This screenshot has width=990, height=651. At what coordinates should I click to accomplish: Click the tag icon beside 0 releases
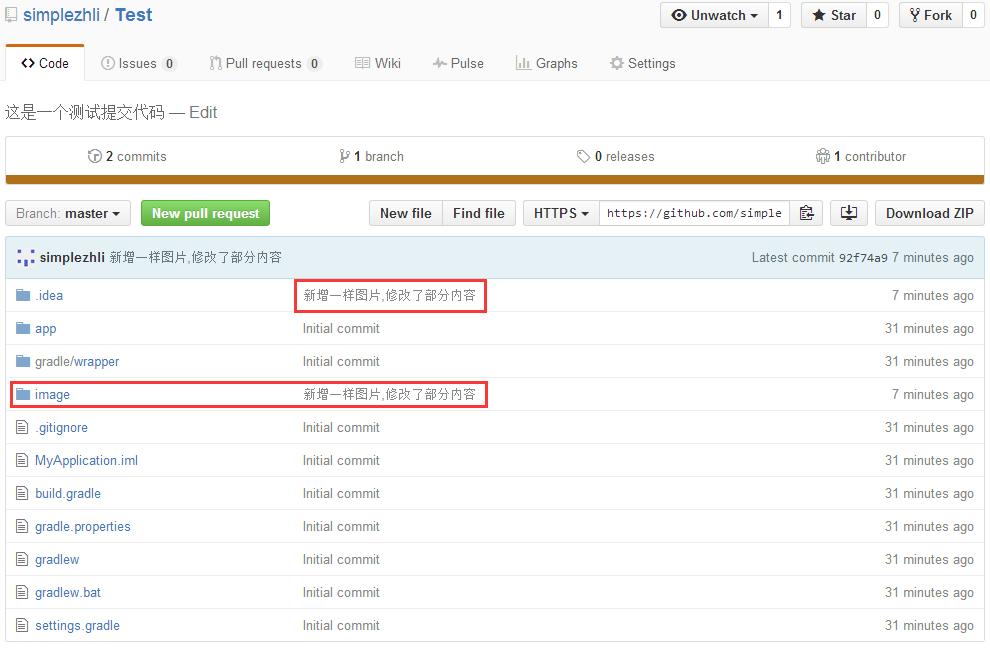[x=583, y=156]
